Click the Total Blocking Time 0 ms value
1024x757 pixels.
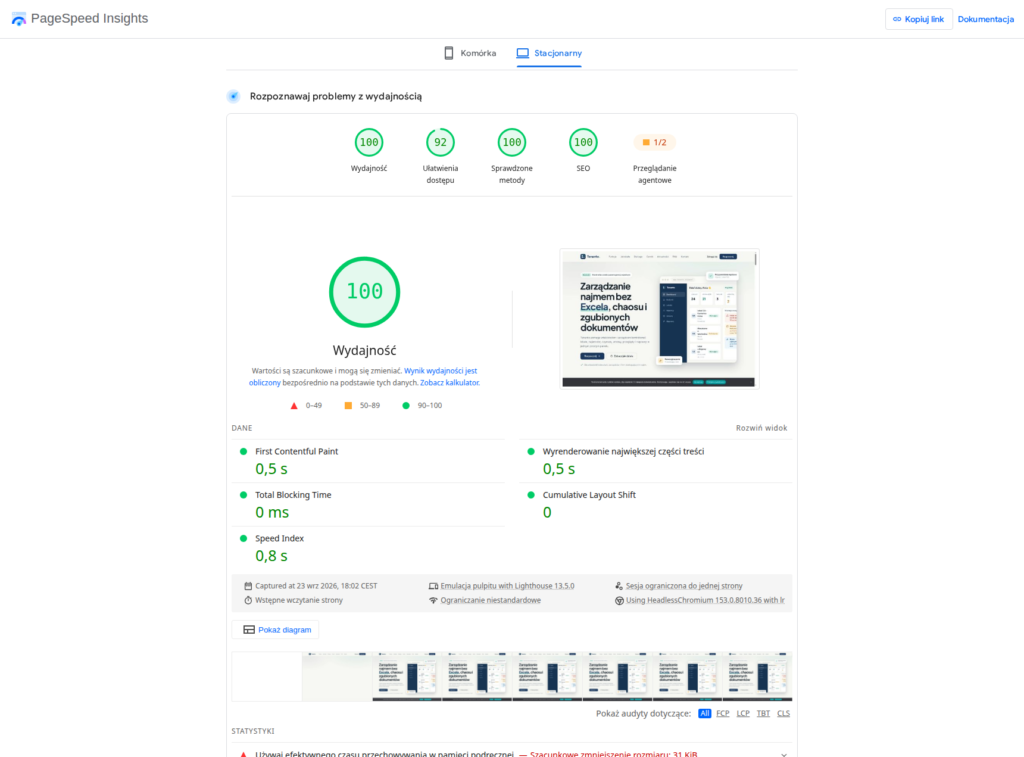272,513
